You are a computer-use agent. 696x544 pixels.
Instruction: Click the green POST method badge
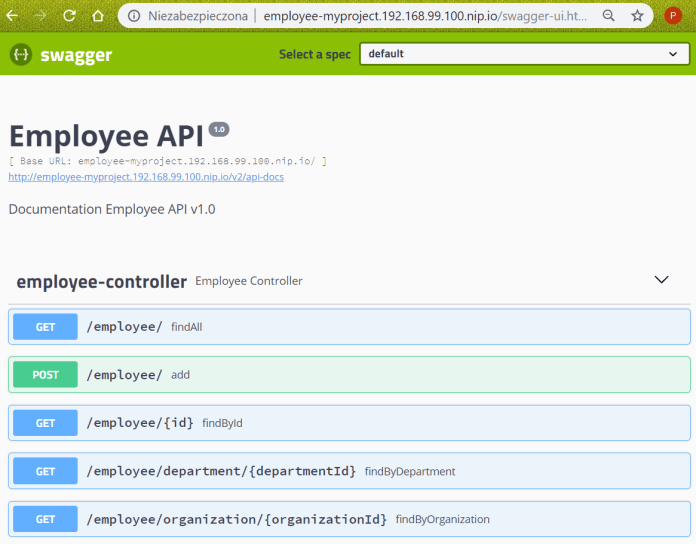tap(45, 375)
